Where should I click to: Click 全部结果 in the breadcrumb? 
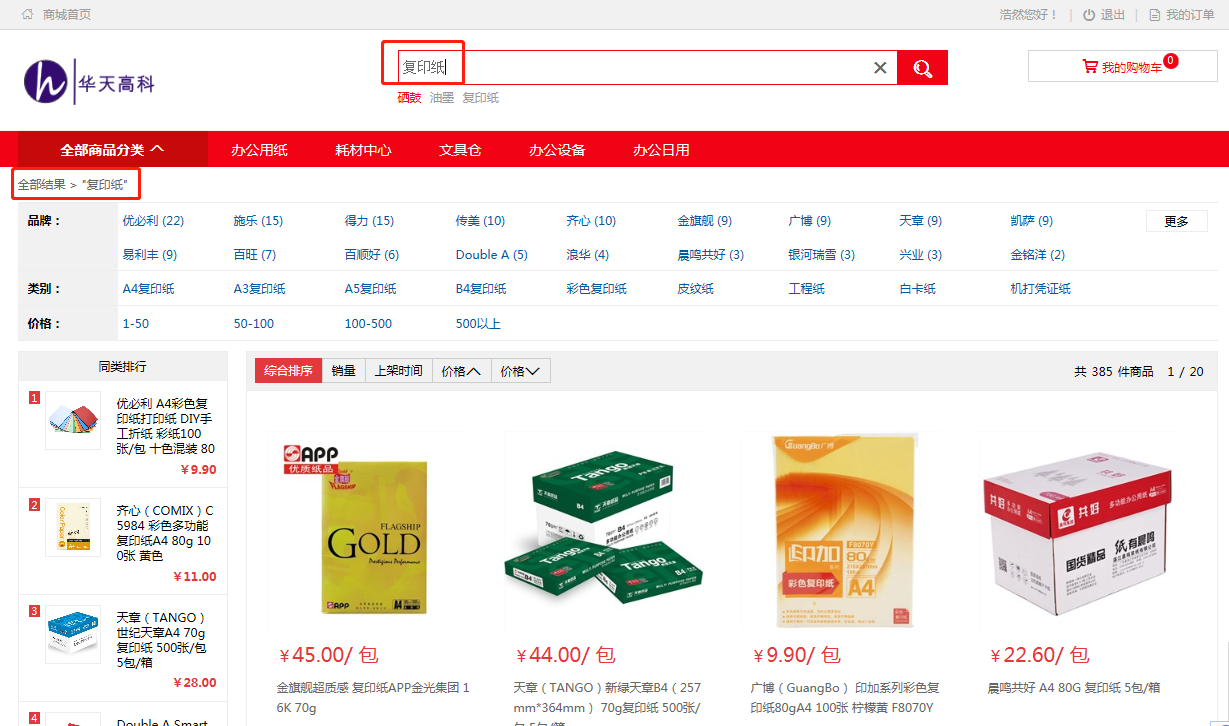[x=42, y=185]
